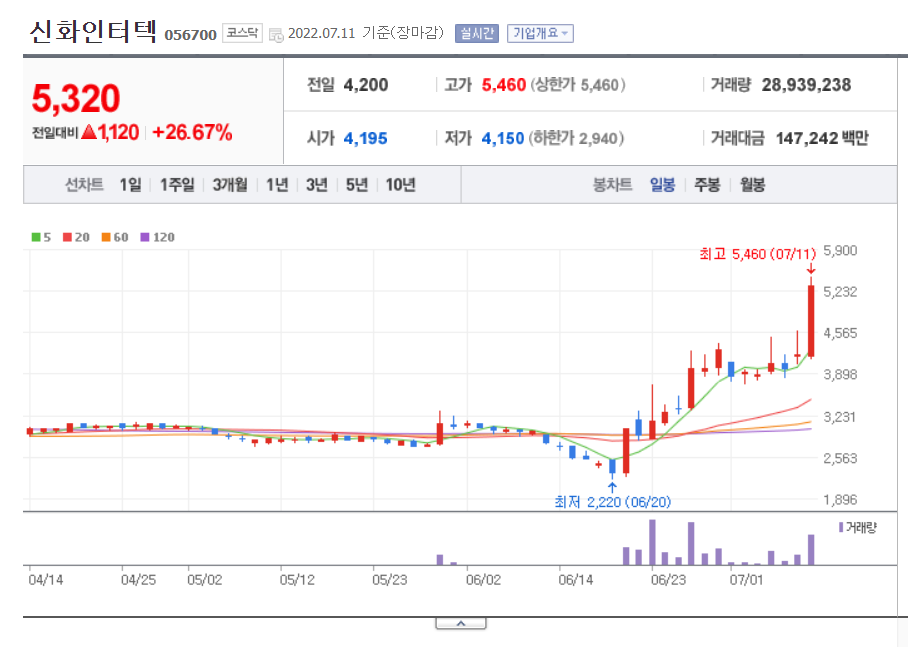The height and width of the screenshot is (647, 908).
Task: Click the change percentage +26.67%
Action: [x=192, y=133]
